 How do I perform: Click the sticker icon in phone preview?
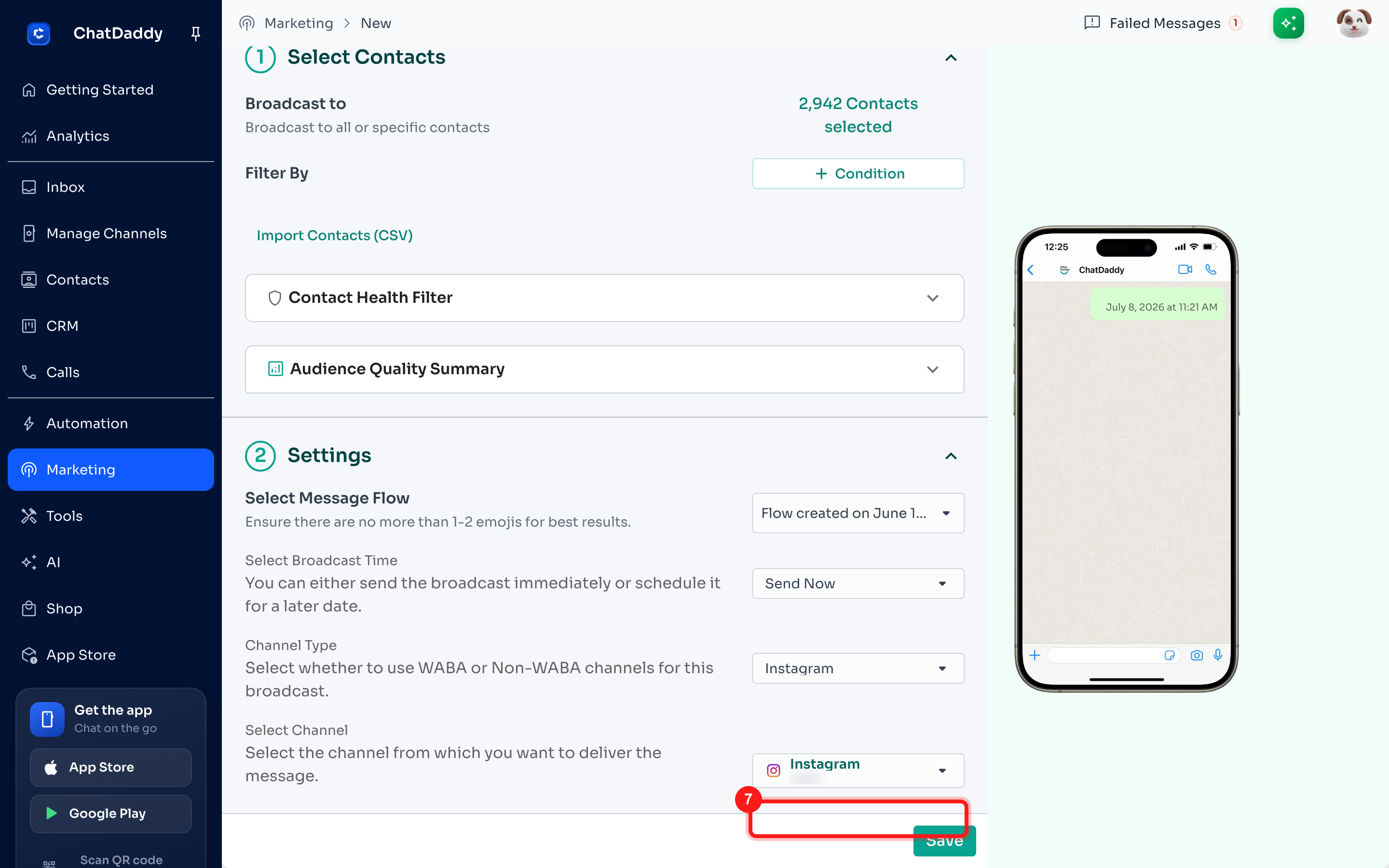coord(1170,655)
